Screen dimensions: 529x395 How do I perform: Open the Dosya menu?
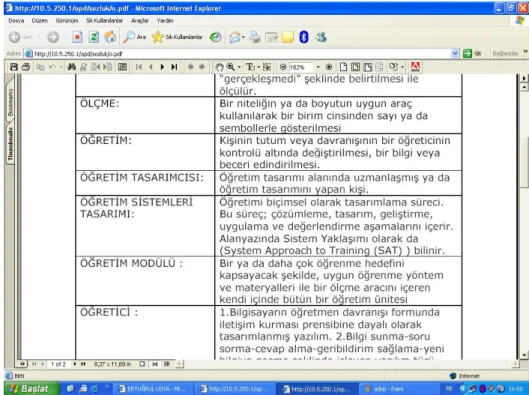coord(16,21)
